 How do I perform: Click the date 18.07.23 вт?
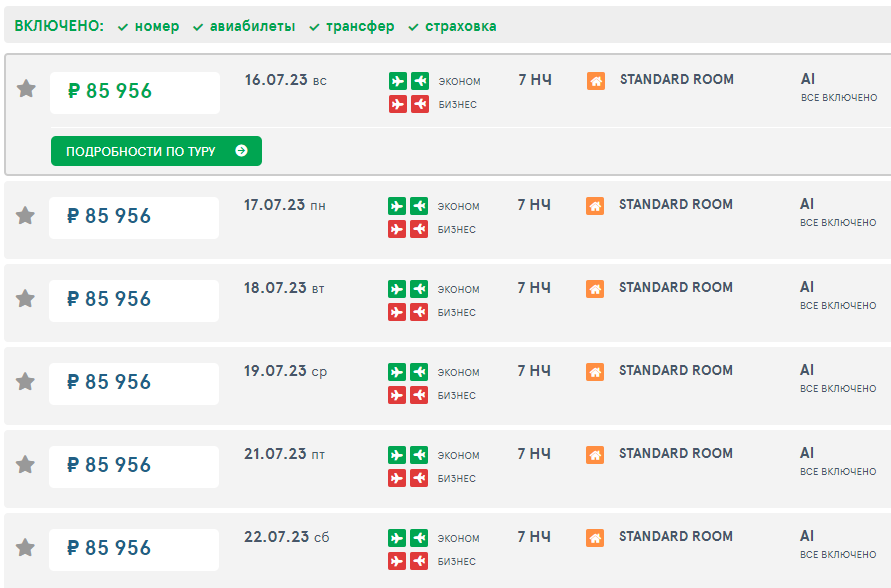284,288
